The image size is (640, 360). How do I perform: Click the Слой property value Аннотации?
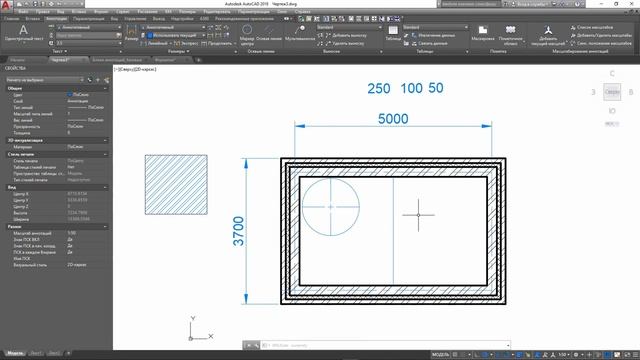coord(78,101)
